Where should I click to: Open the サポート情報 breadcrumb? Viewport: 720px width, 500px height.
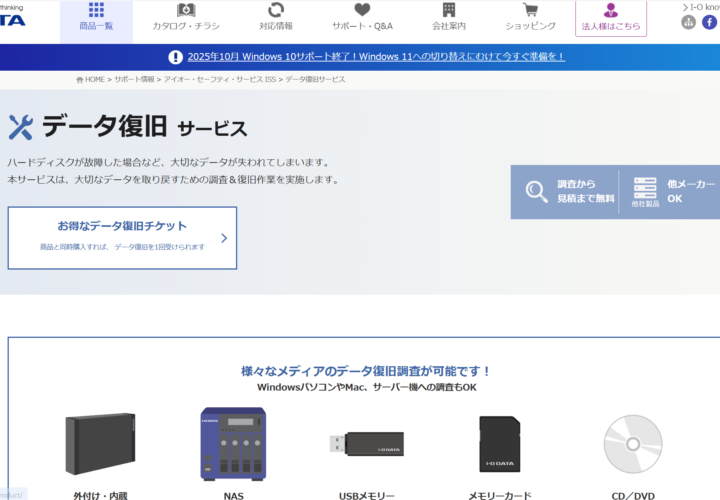click(134, 79)
